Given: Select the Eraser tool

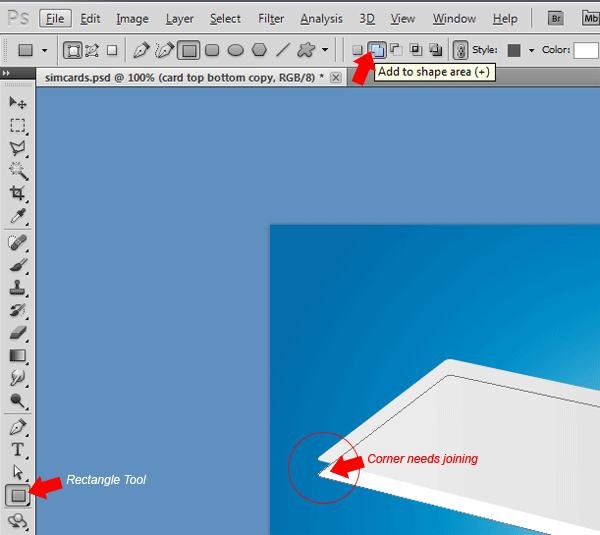Looking at the screenshot, I should (18, 333).
